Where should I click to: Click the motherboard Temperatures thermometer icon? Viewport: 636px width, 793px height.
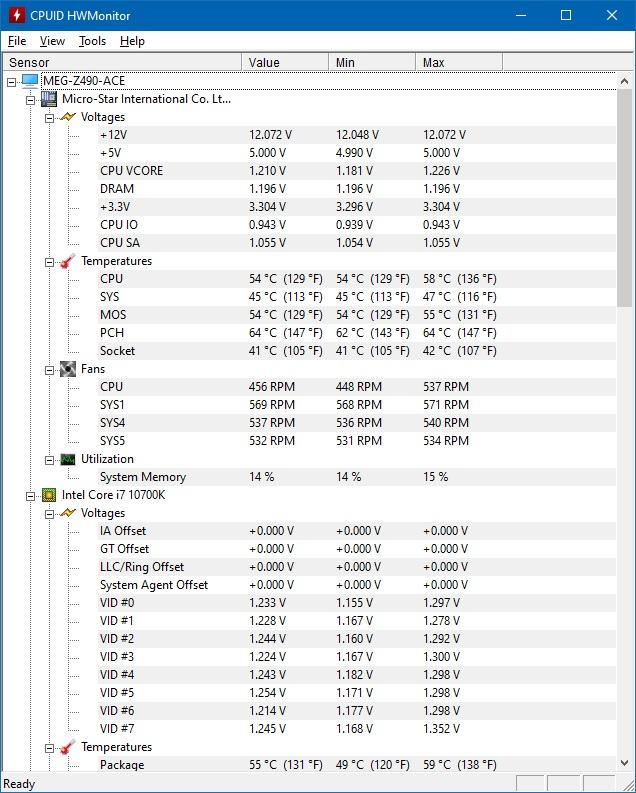click(x=68, y=261)
